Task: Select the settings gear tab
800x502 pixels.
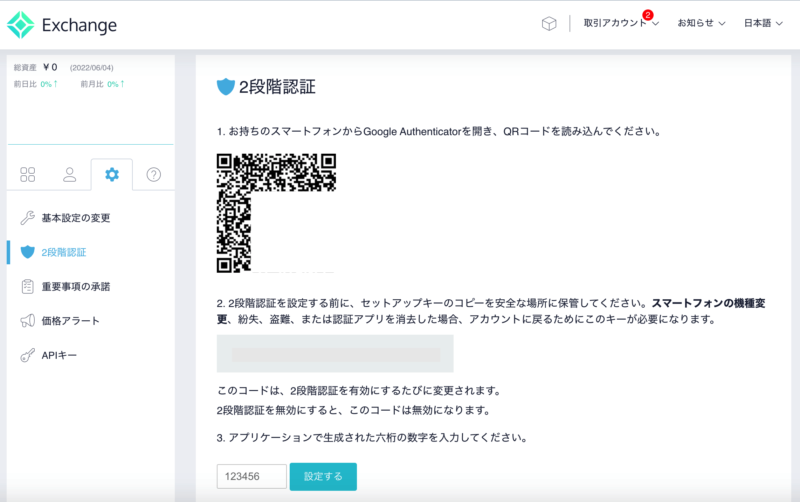Action: pos(112,174)
